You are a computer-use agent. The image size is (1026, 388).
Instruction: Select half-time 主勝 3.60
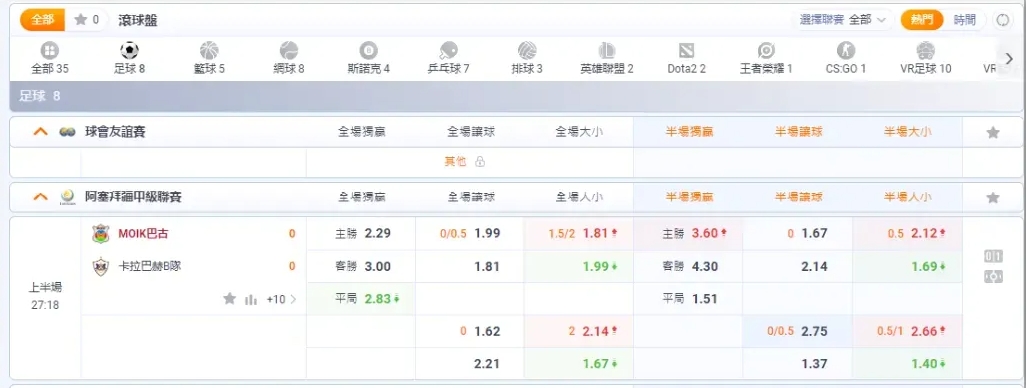pyautogui.click(x=688, y=234)
